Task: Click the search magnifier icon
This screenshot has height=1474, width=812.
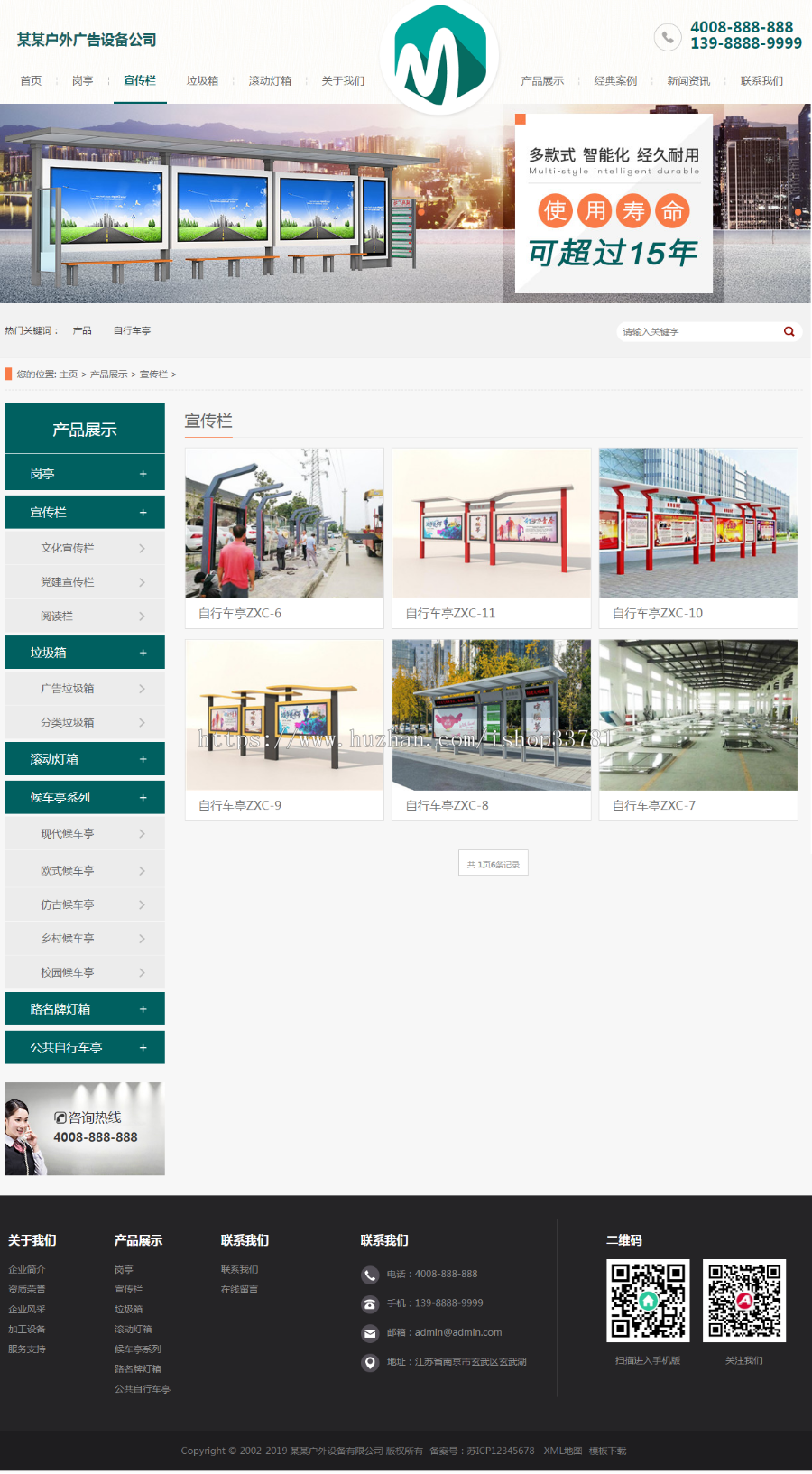Action: pos(789,331)
